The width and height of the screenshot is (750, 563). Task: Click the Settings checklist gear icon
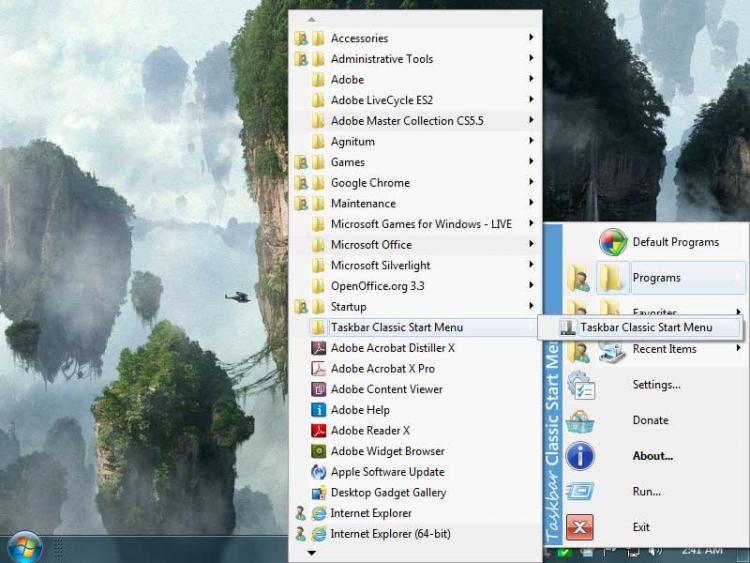[x=580, y=385]
